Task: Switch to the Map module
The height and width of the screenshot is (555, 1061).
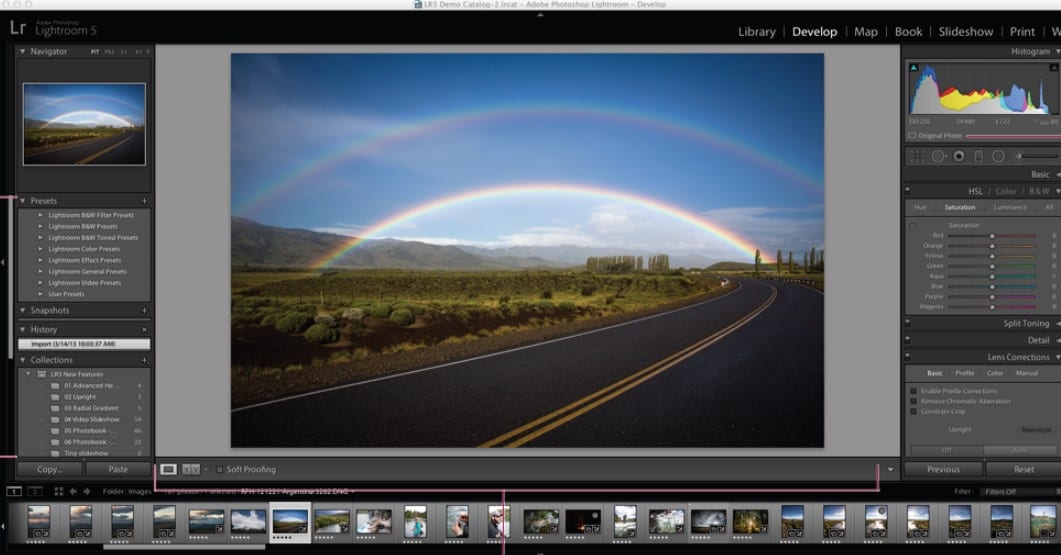Action: pyautogui.click(x=865, y=32)
